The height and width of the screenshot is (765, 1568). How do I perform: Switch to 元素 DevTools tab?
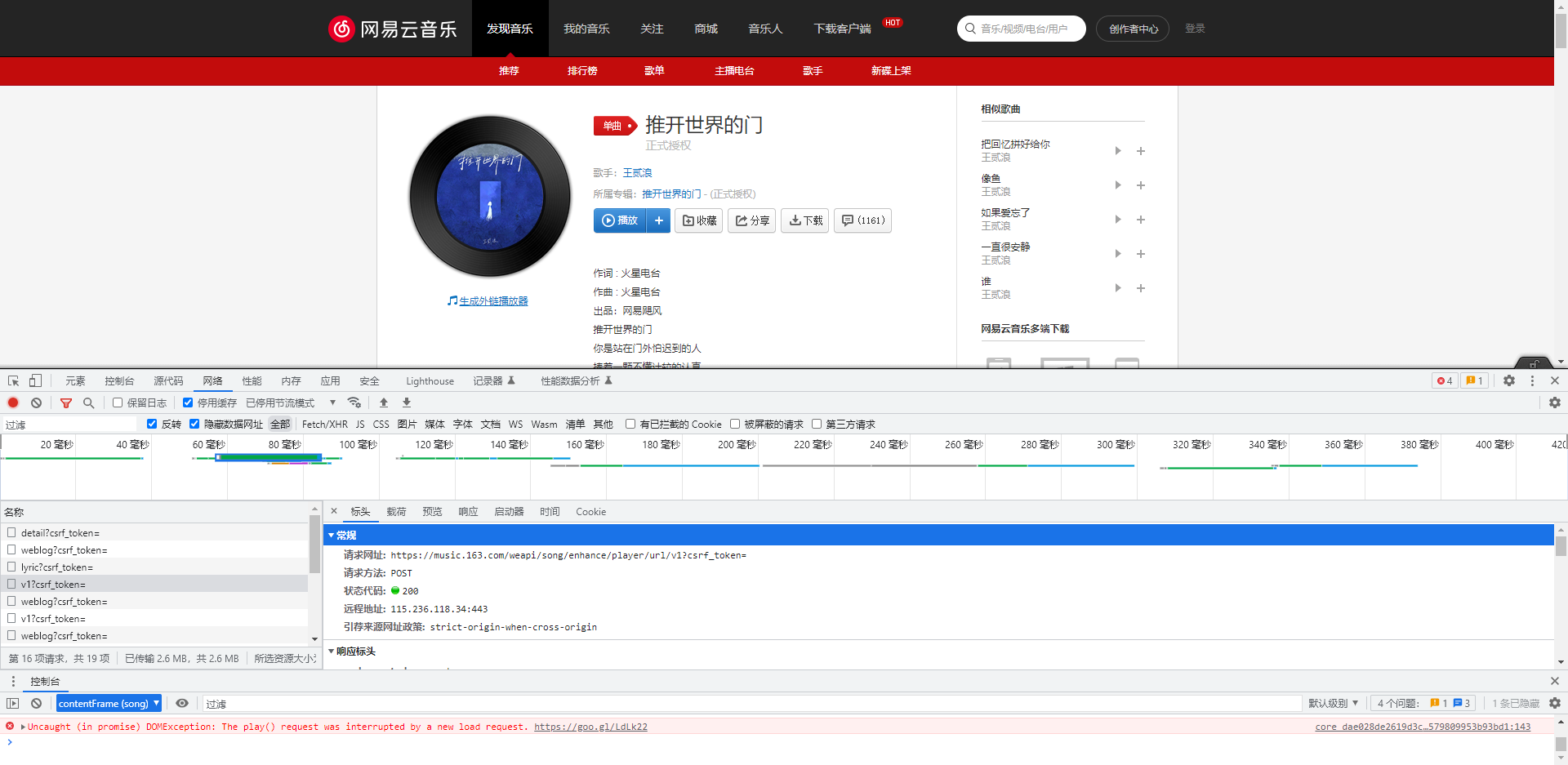click(x=75, y=380)
